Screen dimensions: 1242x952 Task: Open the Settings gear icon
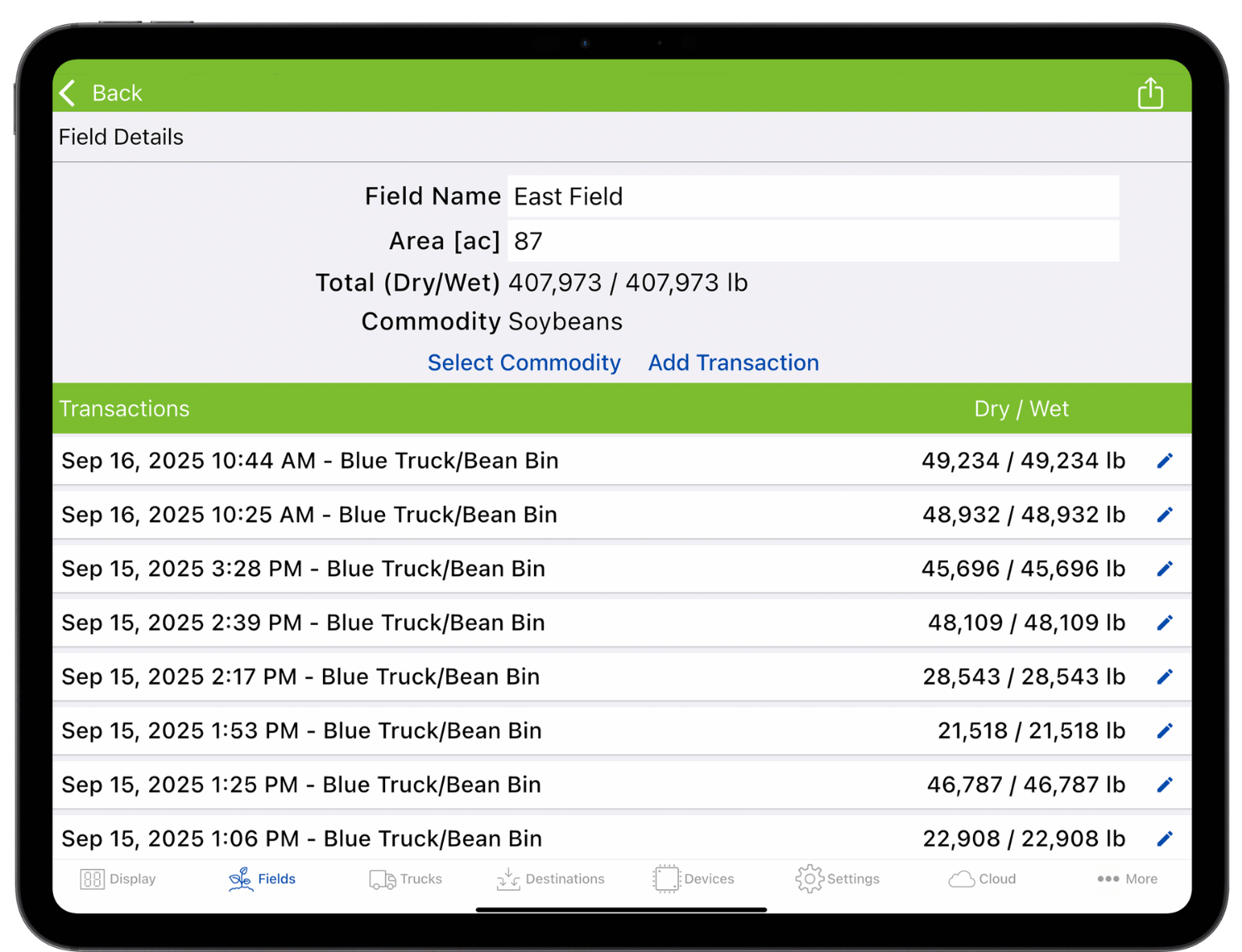click(810, 878)
